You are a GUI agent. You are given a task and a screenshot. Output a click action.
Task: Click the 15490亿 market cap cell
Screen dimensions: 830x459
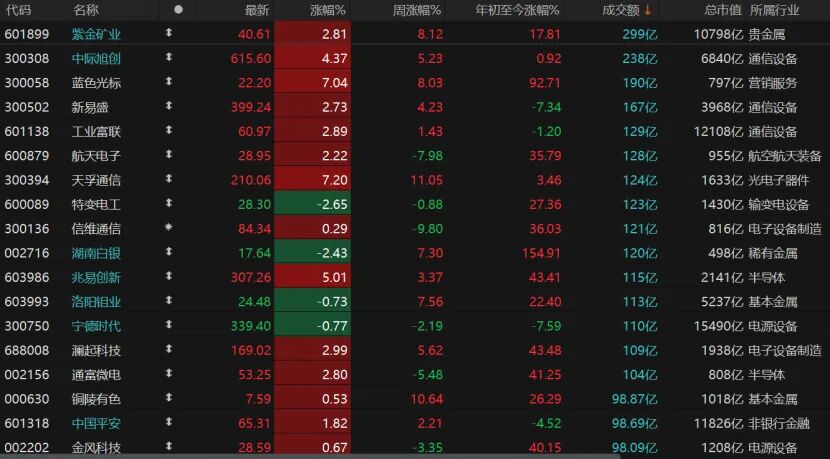(718, 327)
